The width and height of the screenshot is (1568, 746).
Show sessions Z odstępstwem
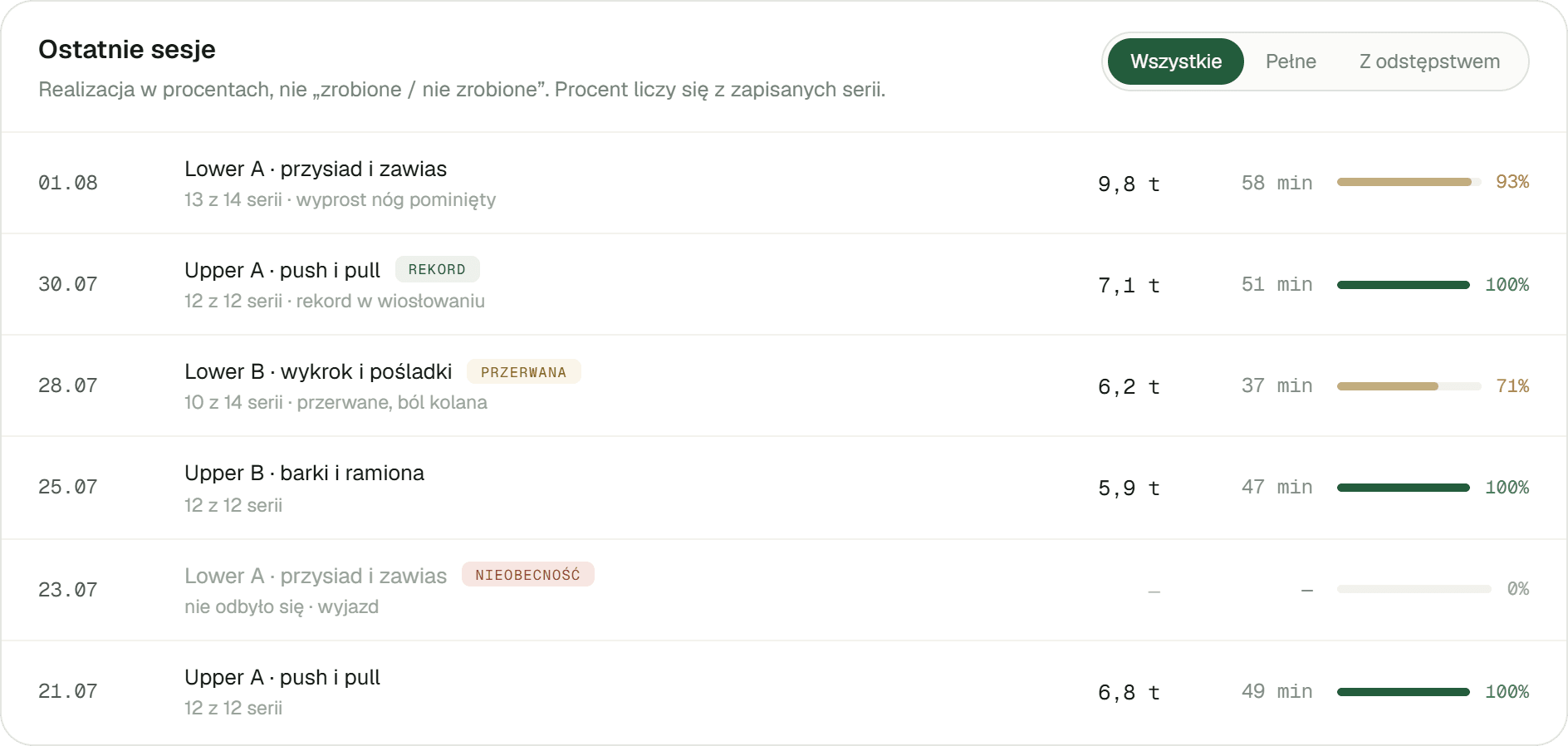pyautogui.click(x=1429, y=61)
